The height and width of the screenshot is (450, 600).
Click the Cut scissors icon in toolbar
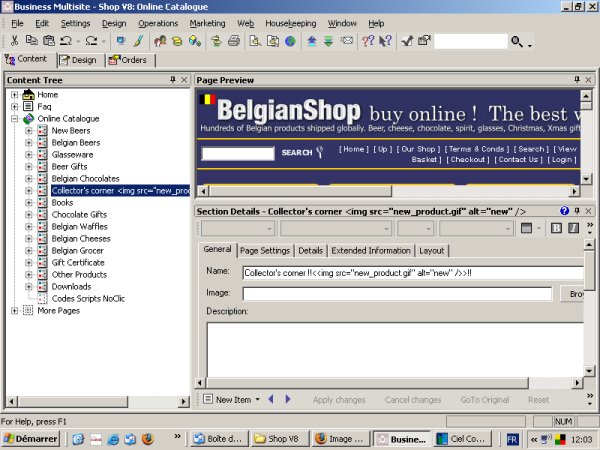coord(13,41)
